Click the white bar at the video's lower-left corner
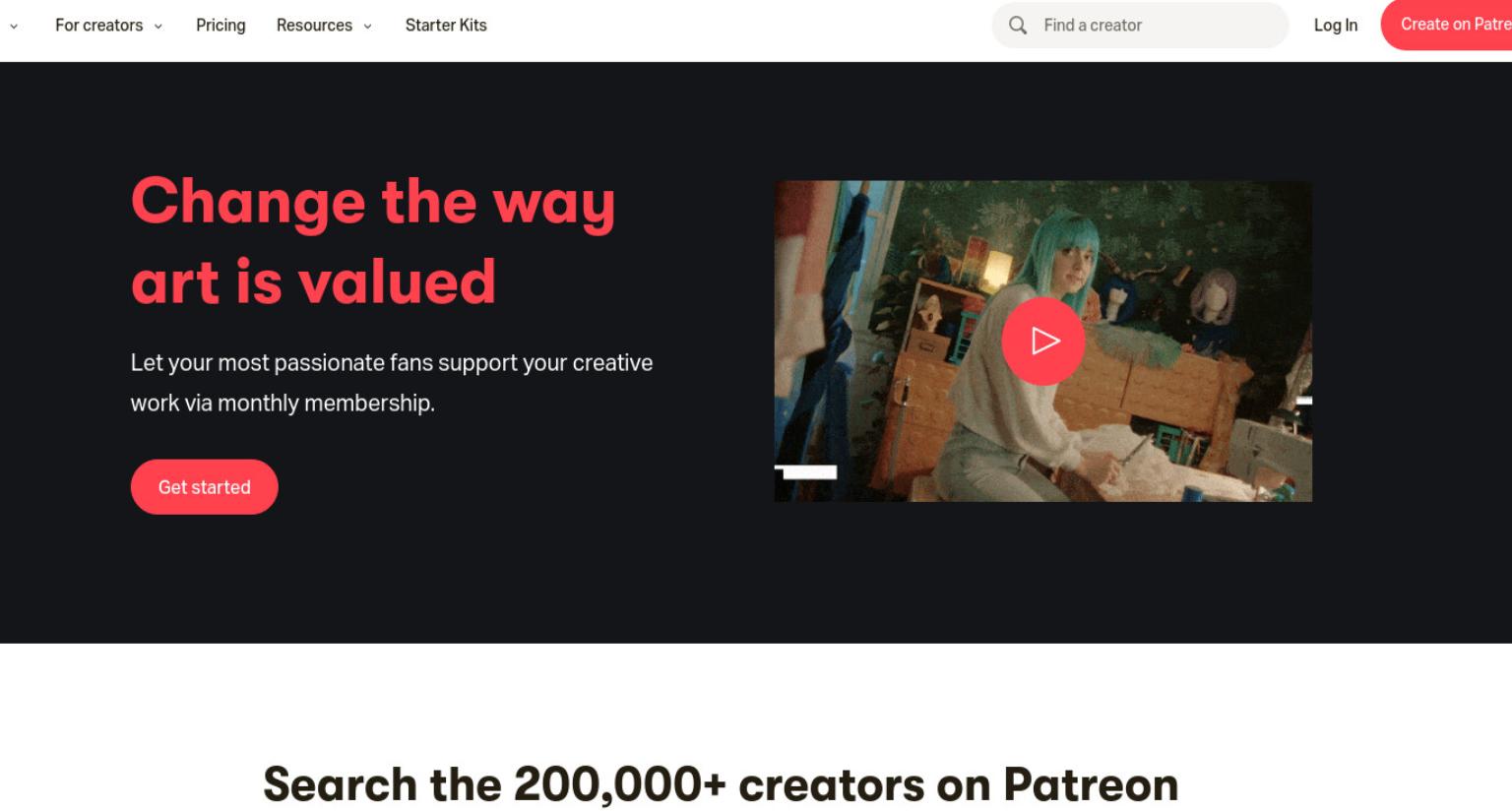 coord(805,471)
